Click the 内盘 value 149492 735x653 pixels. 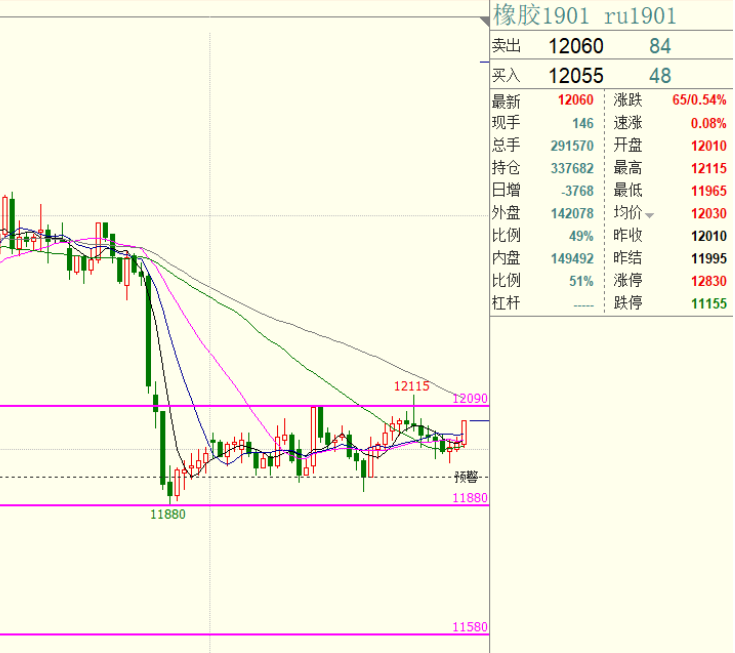(x=572, y=258)
